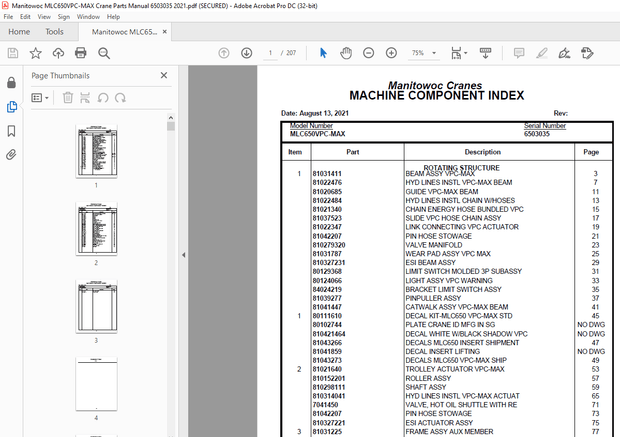Zoom in with plus button
This screenshot has height=437, width=620.
(391, 53)
